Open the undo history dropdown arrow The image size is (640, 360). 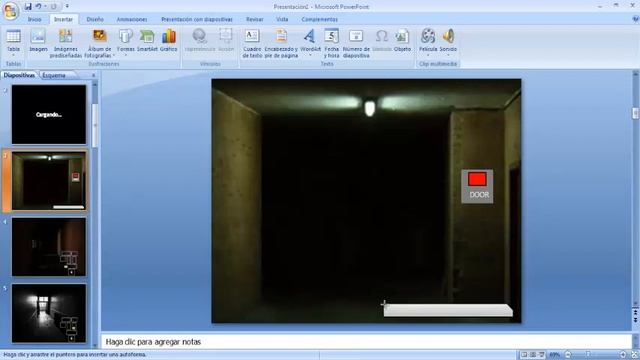(45, 6)
